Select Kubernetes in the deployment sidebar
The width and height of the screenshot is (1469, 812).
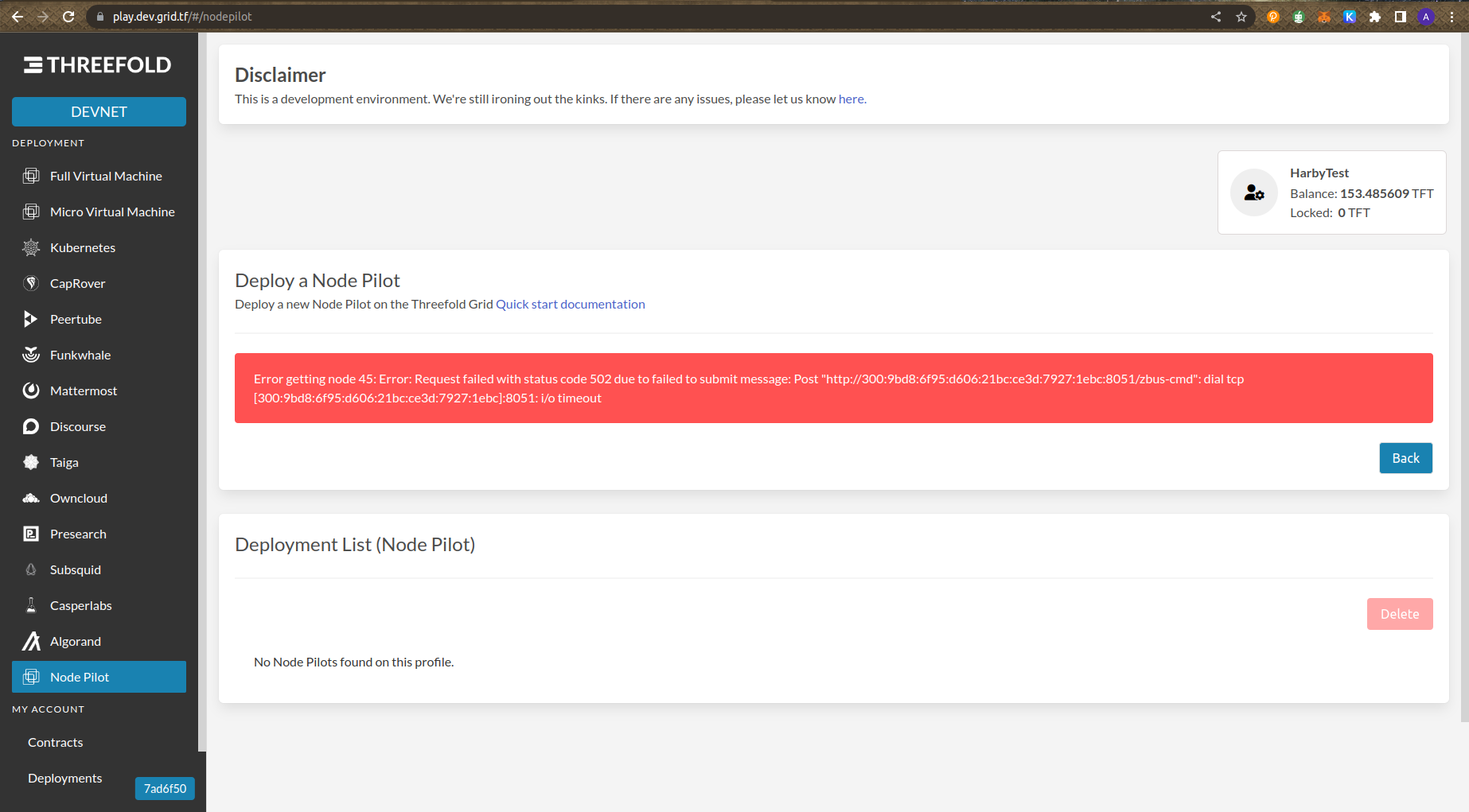(84, 247)
